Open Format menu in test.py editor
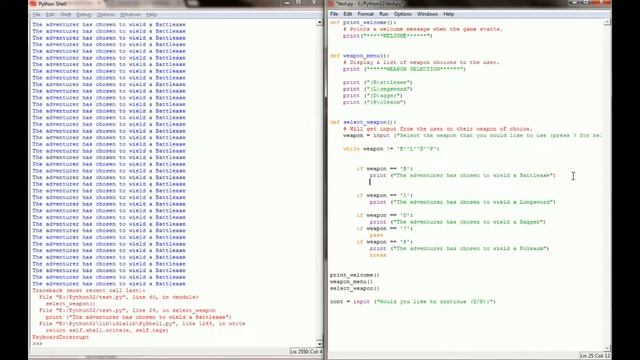This screenshot has width=640, height=360. coord(365,14)
